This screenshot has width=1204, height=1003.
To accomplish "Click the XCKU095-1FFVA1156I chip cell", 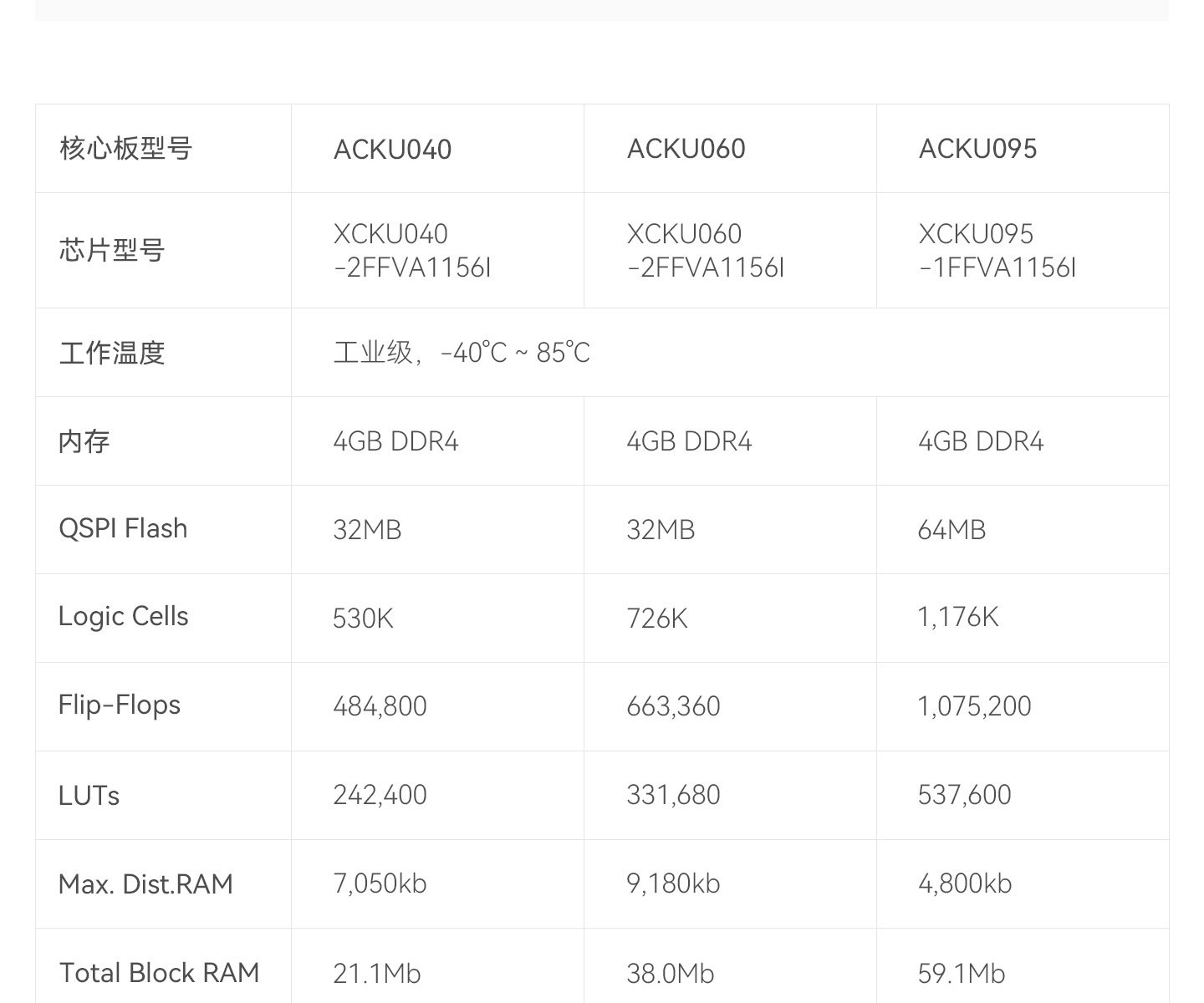I will [997, 250].
